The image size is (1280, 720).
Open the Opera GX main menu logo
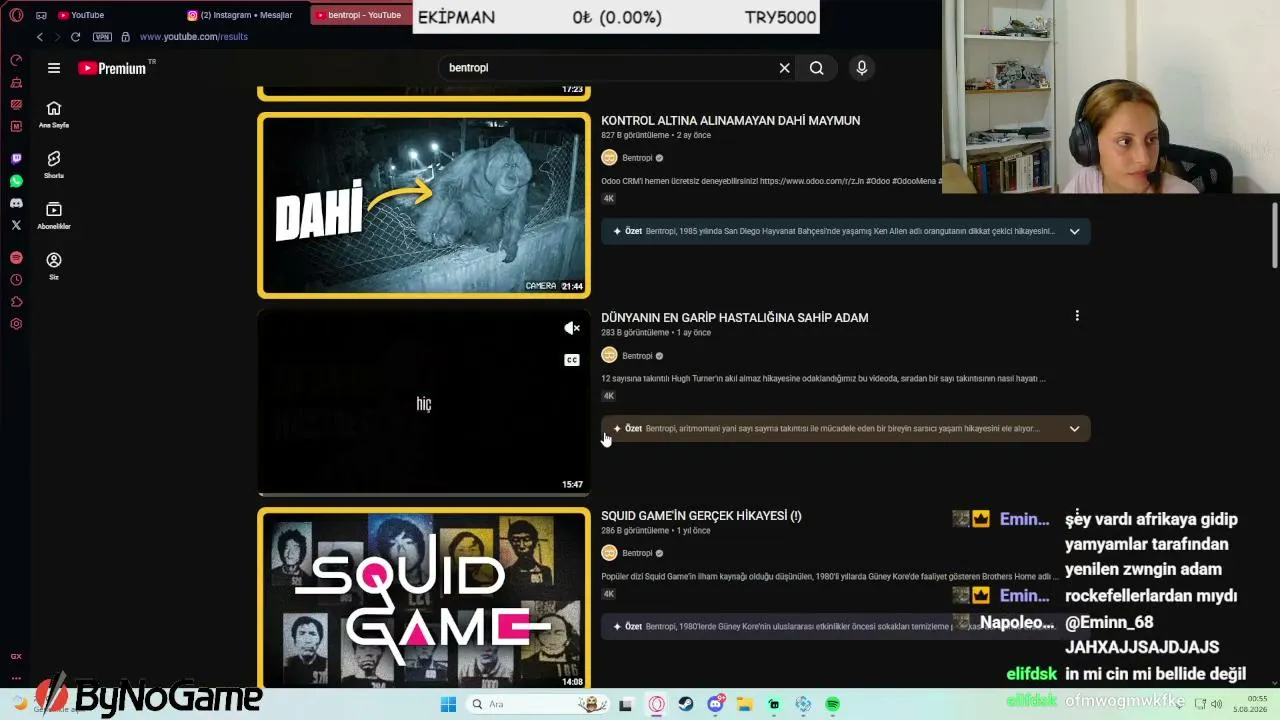[x=16, y=15]
